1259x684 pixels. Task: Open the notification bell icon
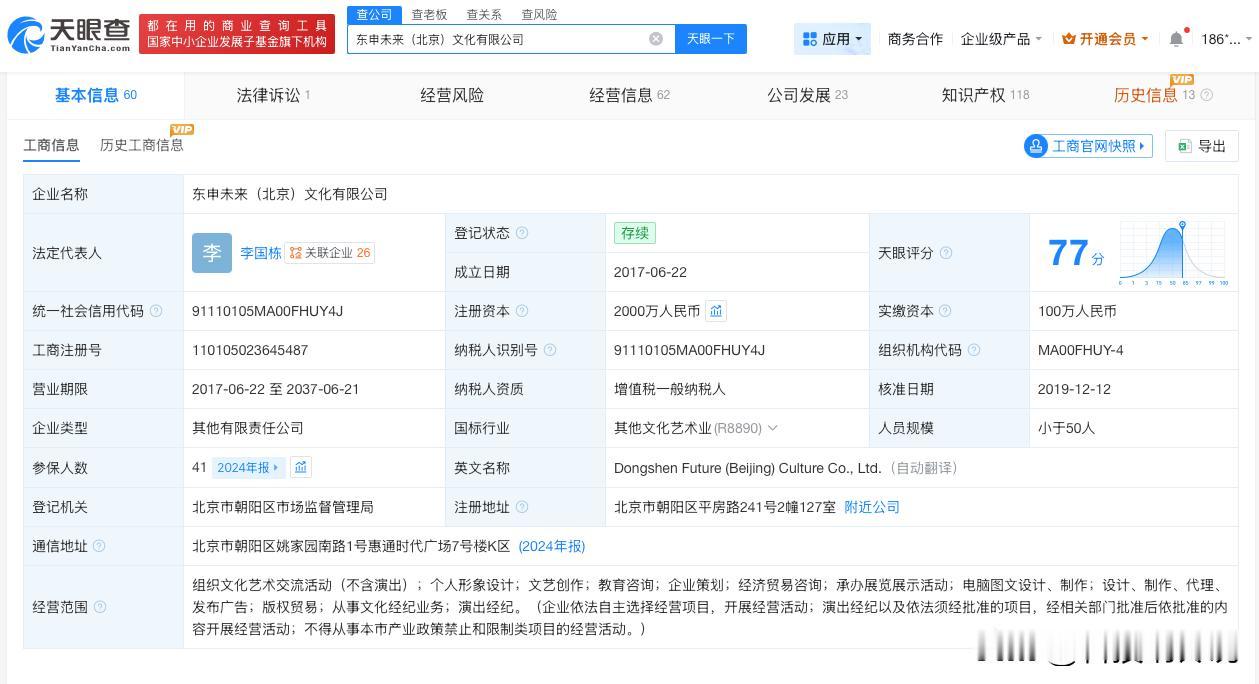[x=1175, y=37]
